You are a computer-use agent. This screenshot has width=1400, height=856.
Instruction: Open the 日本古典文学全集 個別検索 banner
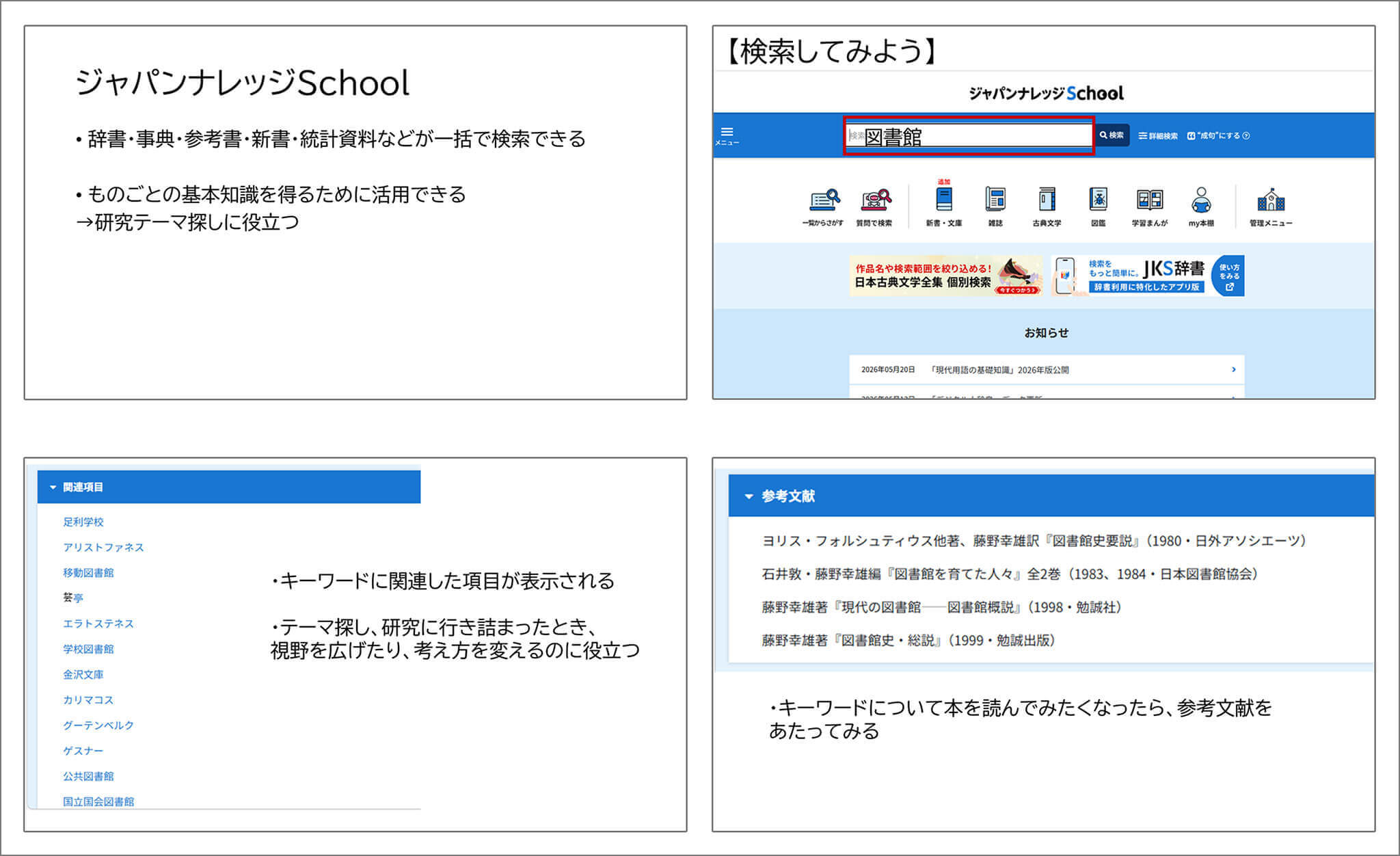946,276
